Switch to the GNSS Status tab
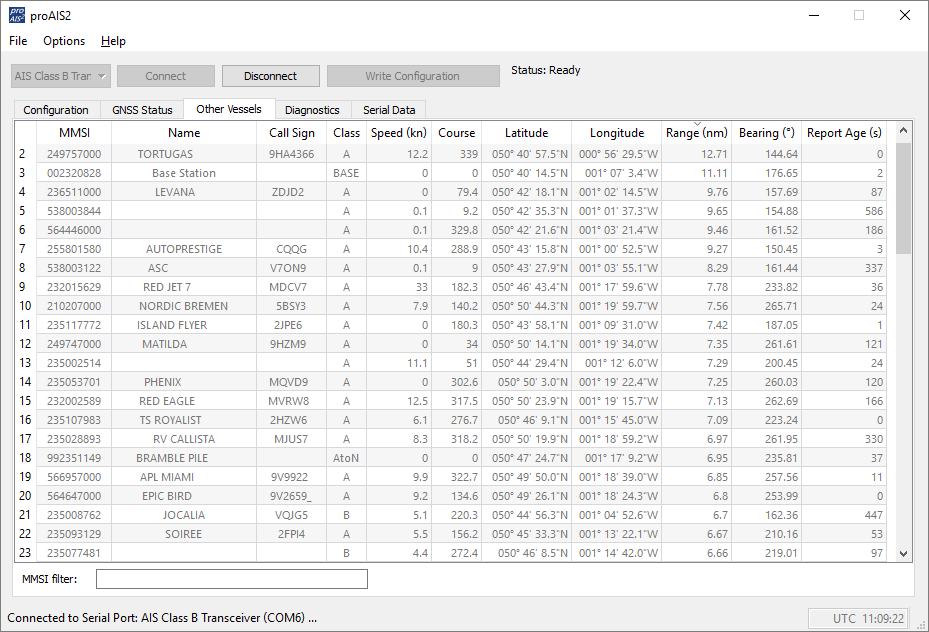Screen dimensions: 929x632 [x=142, y=110]
